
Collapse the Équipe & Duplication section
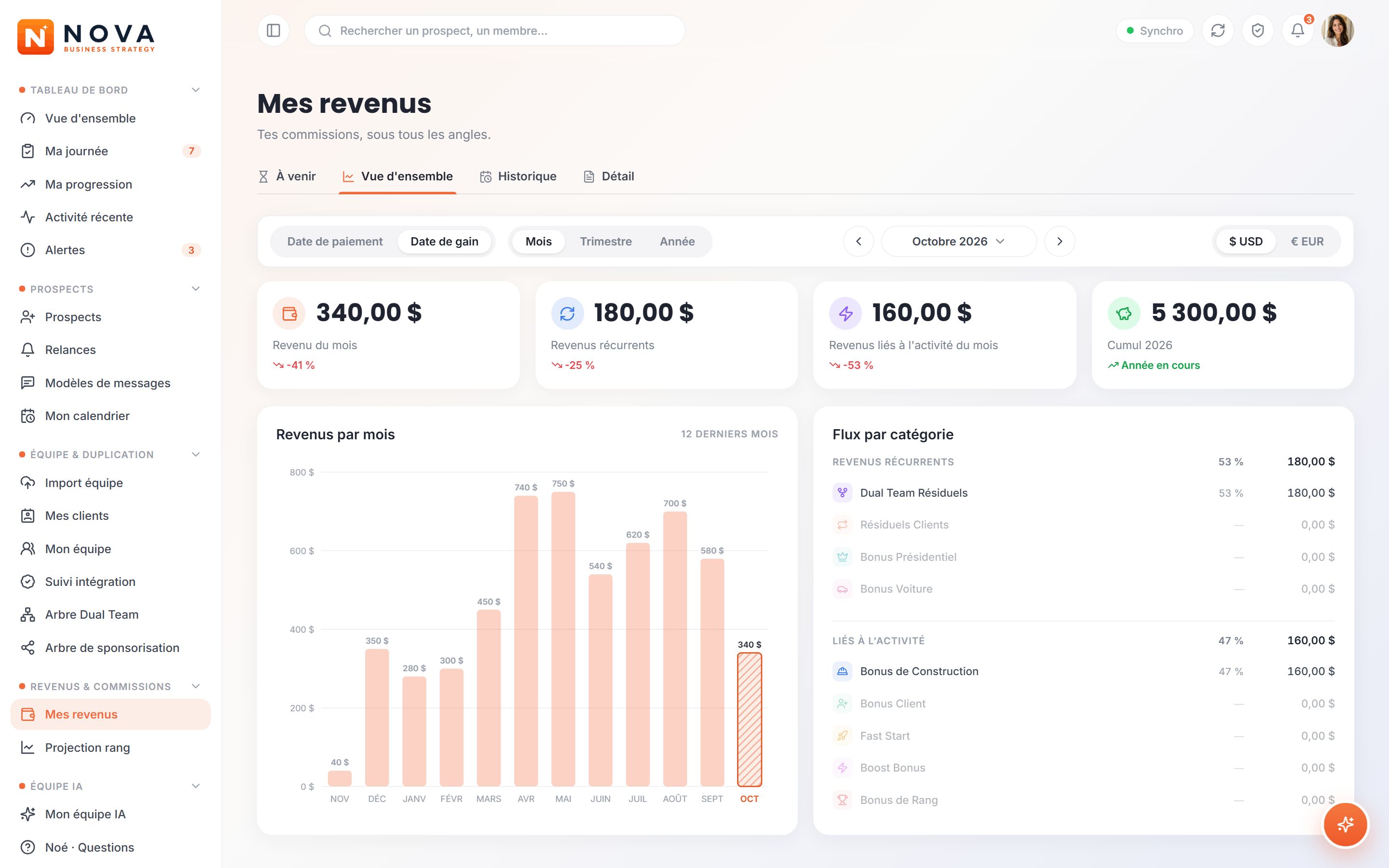pyautogui.click(x=196, y=455)
